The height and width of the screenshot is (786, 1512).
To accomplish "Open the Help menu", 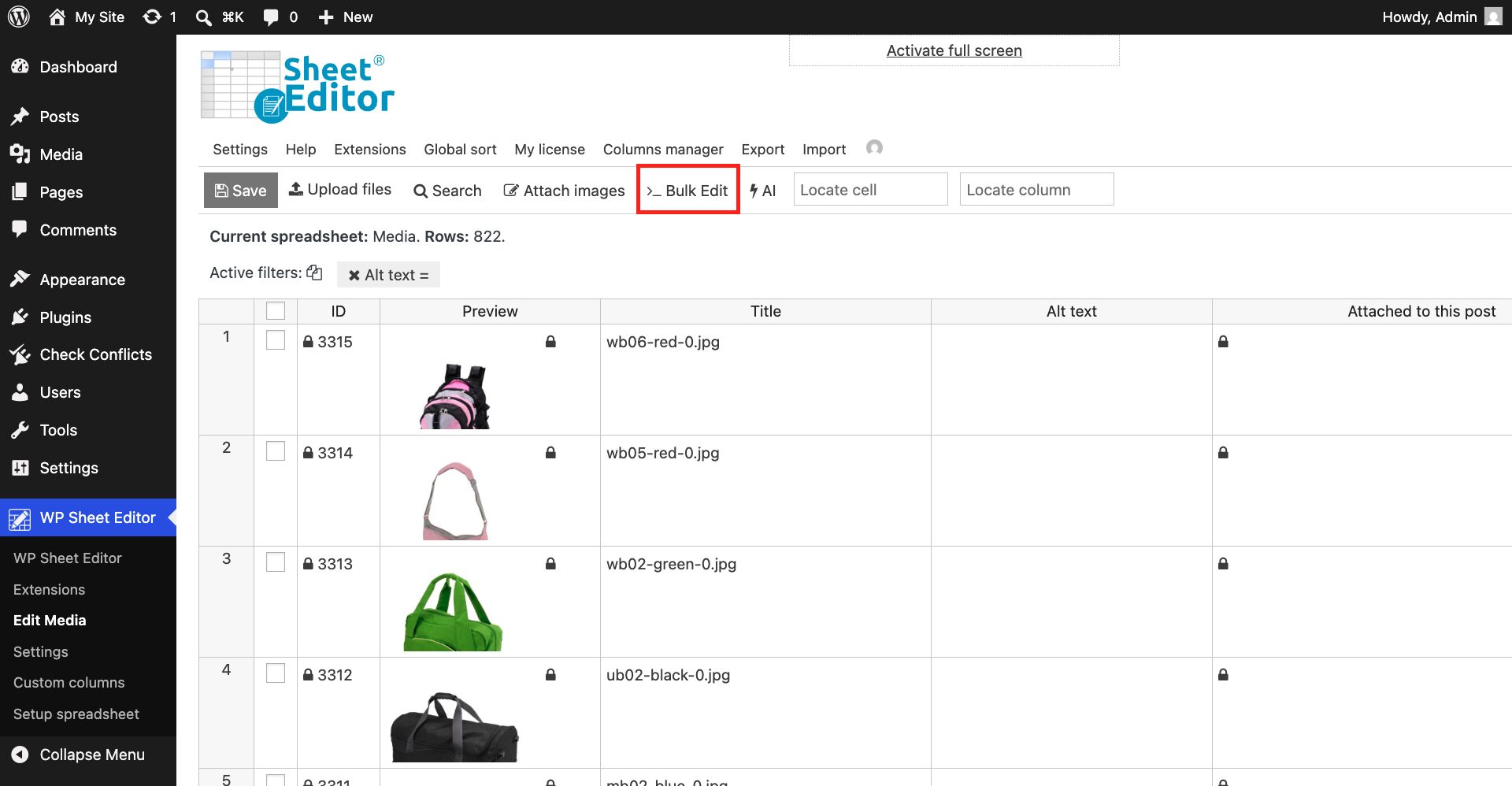I will pos(300,149).
